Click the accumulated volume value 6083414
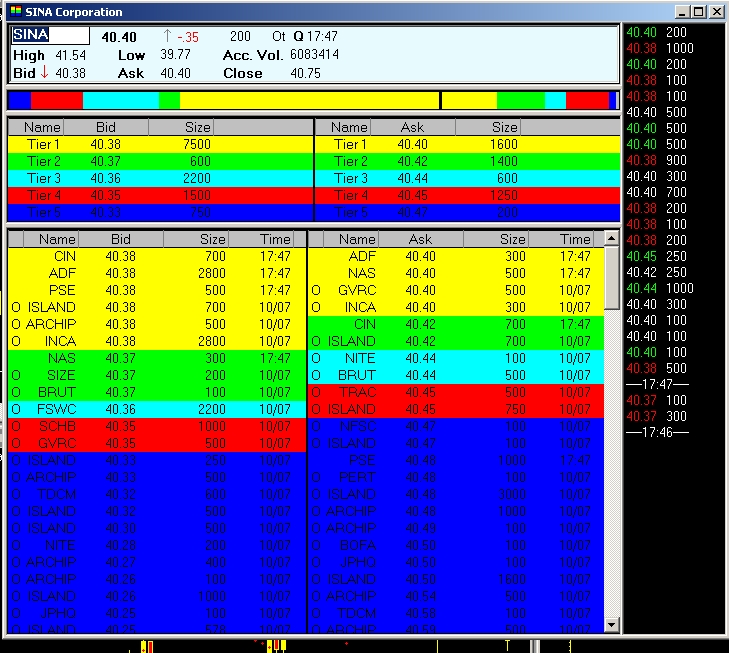This screenshot has width=729, height=653. (x=314, y=54)
